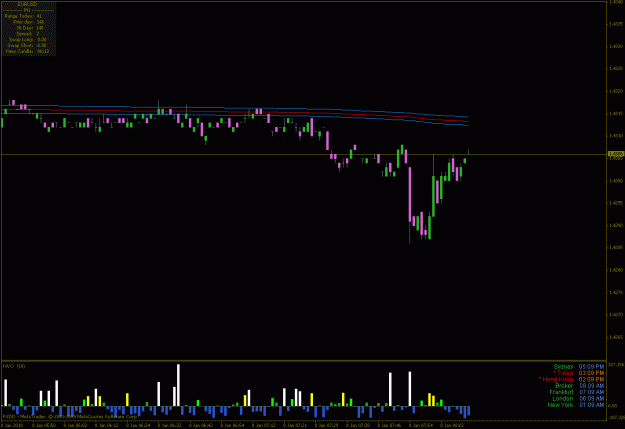Screen dimensions: 625x429
Task: Click the 03:09 PM Tokyo time value
Action: point(591,373)
